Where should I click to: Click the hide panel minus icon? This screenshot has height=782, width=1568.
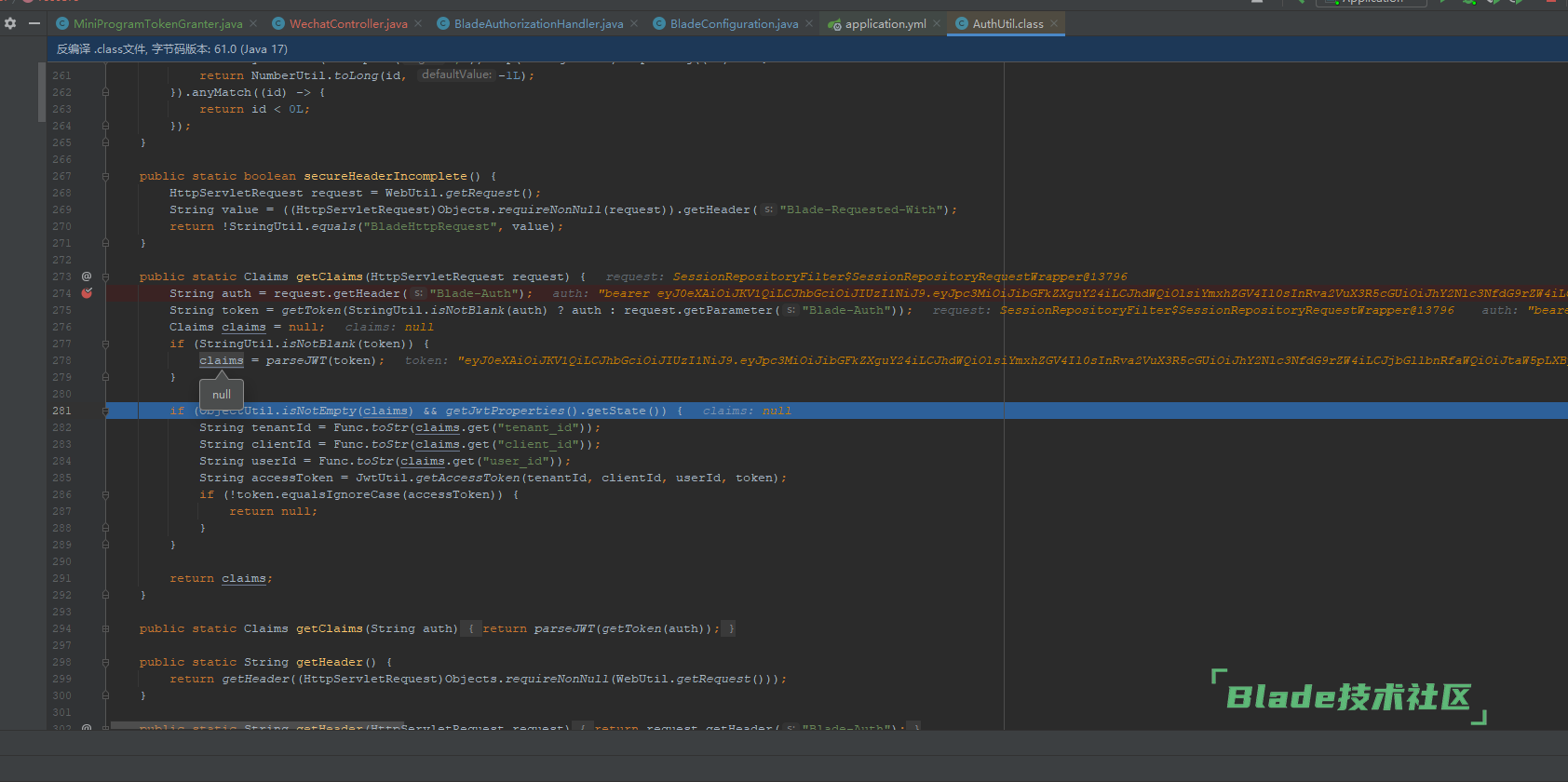click(x=34, y=23)
